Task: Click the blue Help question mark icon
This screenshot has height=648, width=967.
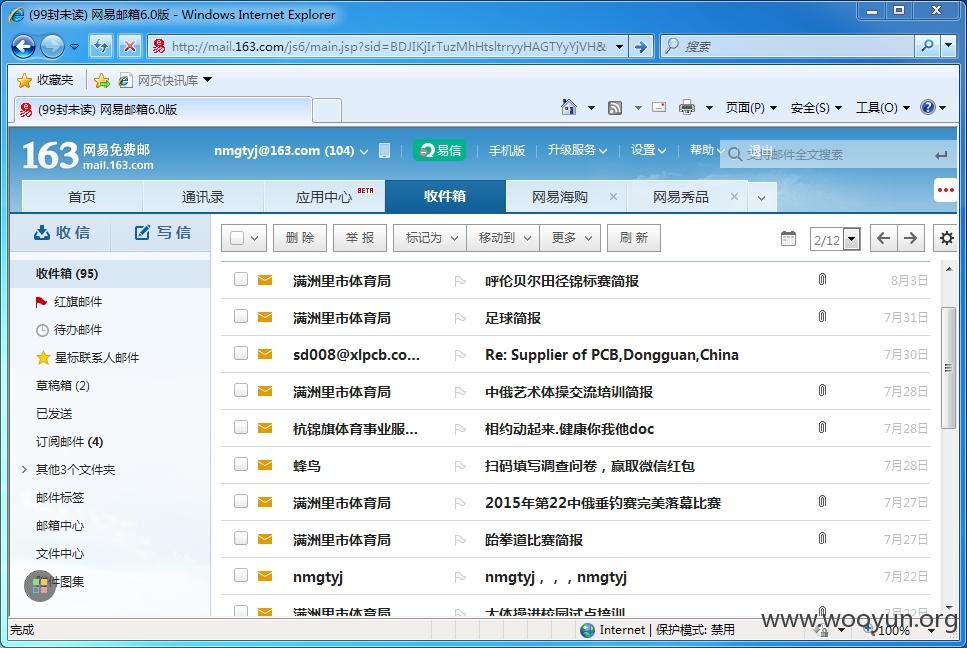Action: 928,107
